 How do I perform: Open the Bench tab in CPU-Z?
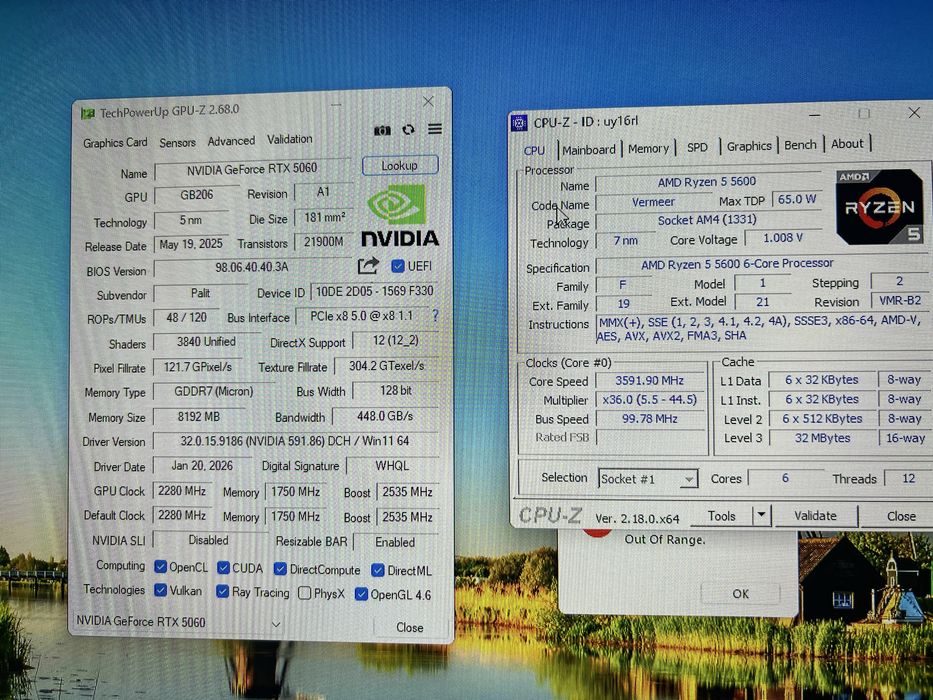pos(800,145)
